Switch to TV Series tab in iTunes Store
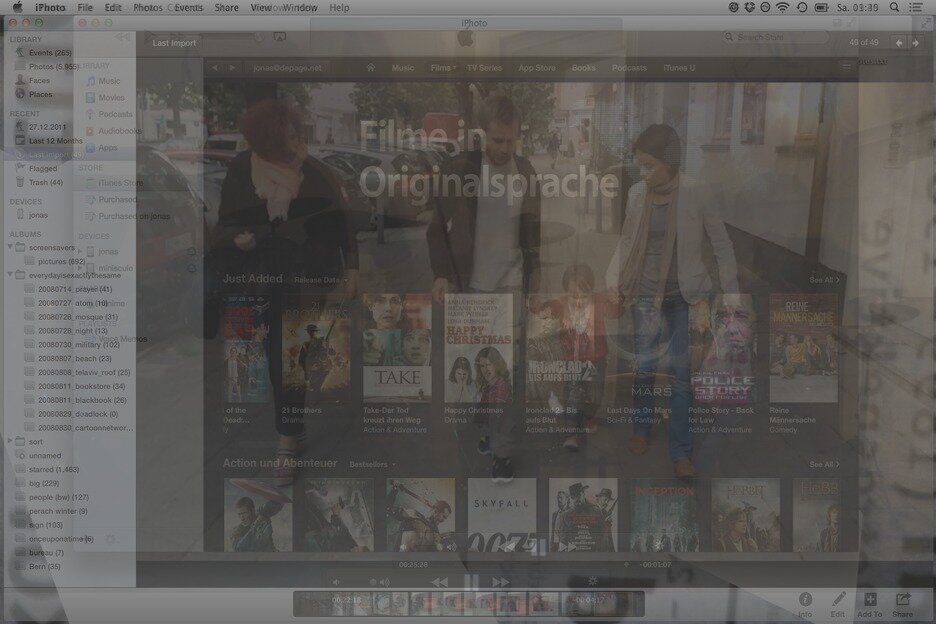 484,68
